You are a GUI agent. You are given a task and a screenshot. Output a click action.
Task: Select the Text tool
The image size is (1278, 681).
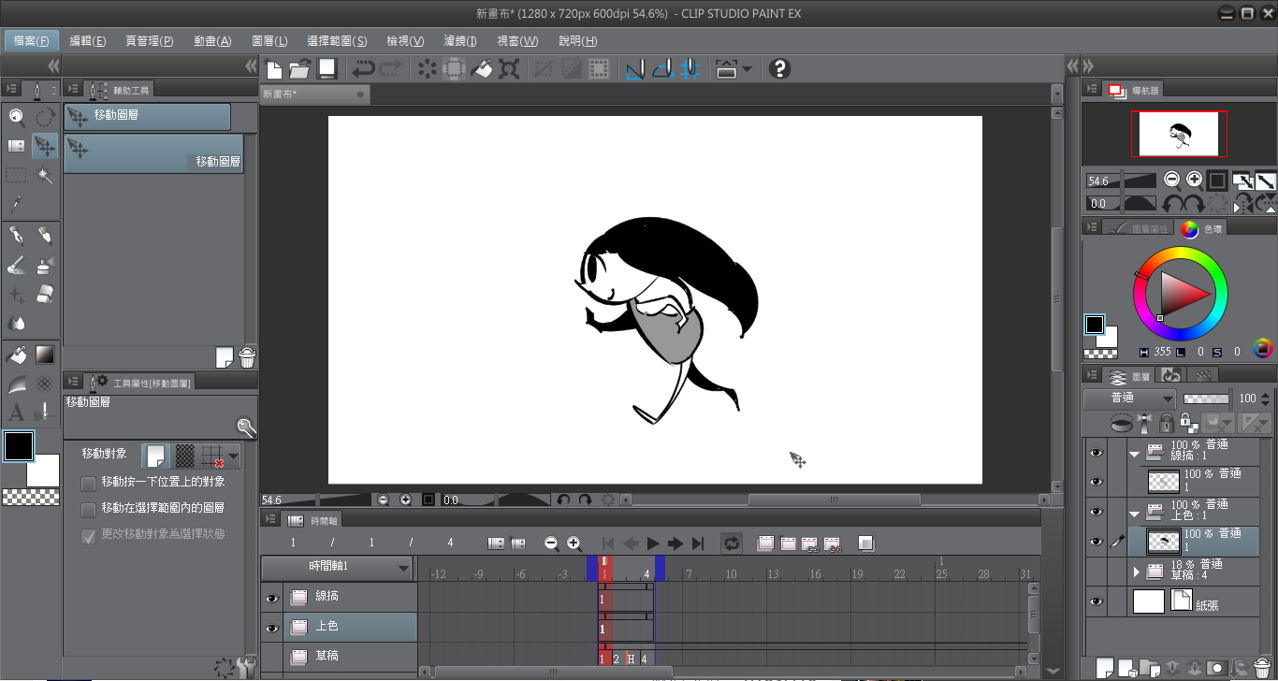tap(17, 412)
